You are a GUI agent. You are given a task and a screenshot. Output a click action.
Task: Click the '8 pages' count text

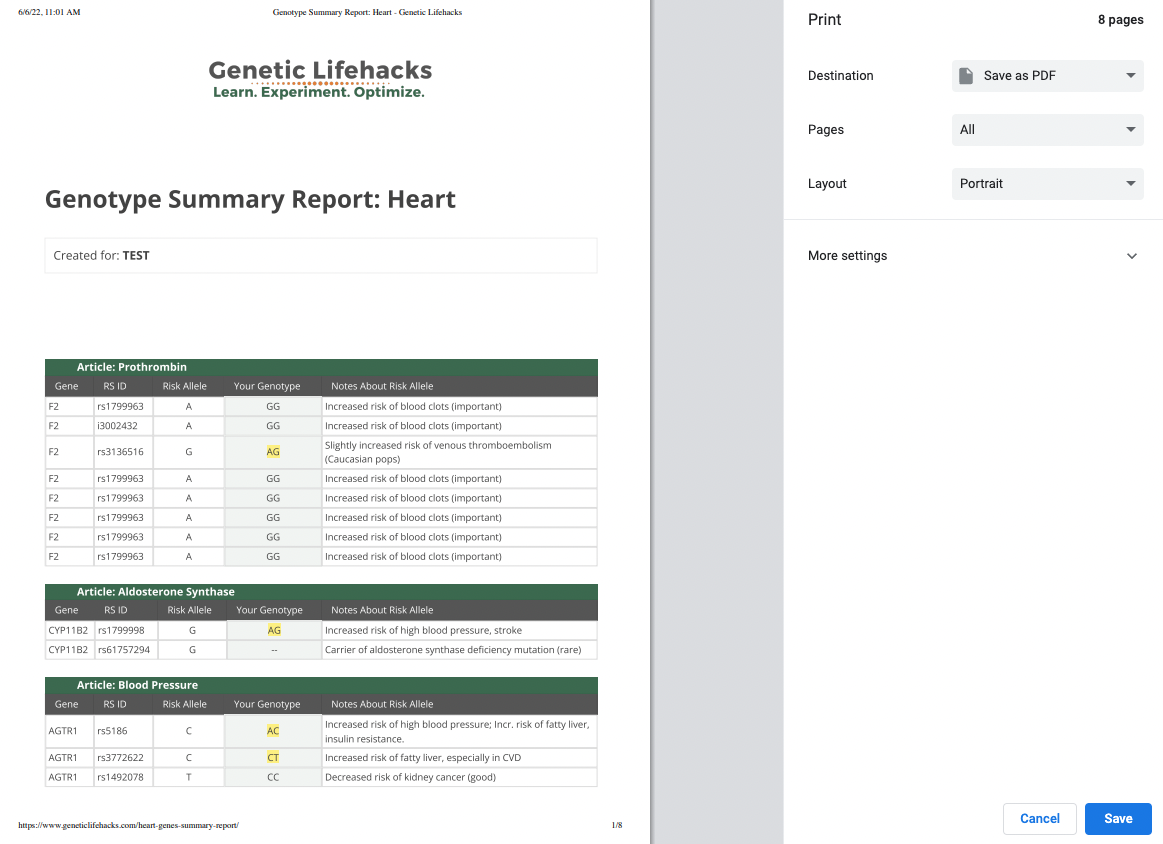(x=1120, y=20)
